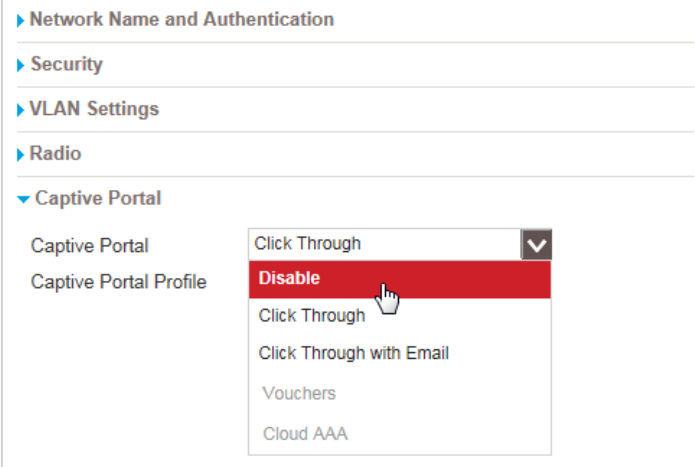Click the Captive Portal Profile label
This screenshot has height=467, width=695.
coord(118,282)
